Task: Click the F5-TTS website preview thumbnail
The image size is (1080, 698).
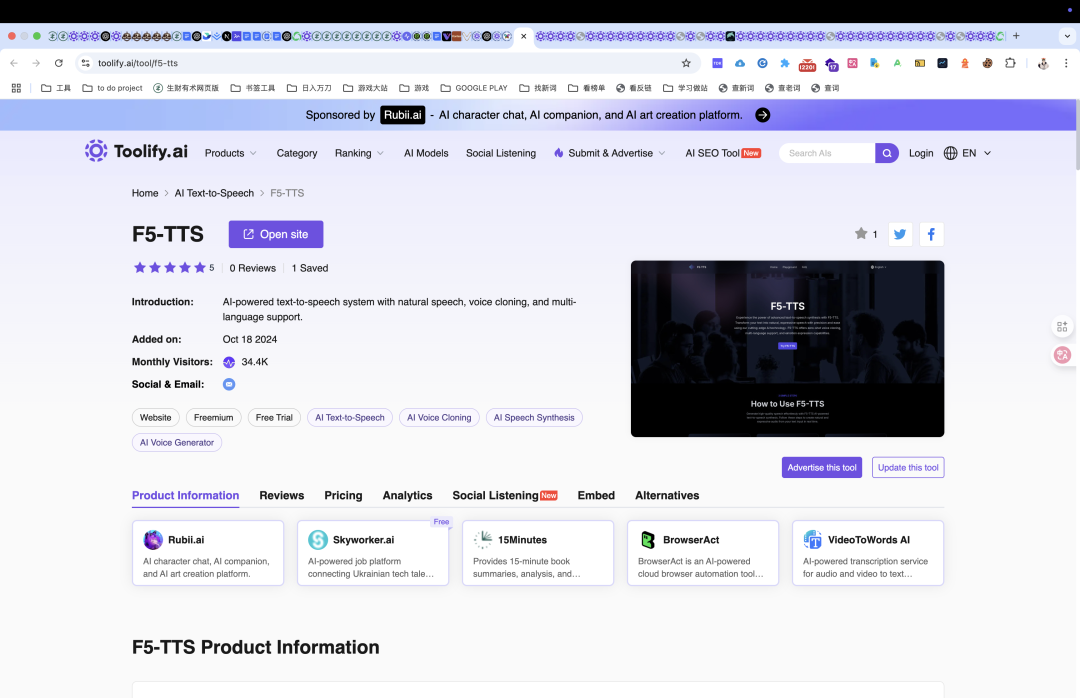Action: coord(787,349)
